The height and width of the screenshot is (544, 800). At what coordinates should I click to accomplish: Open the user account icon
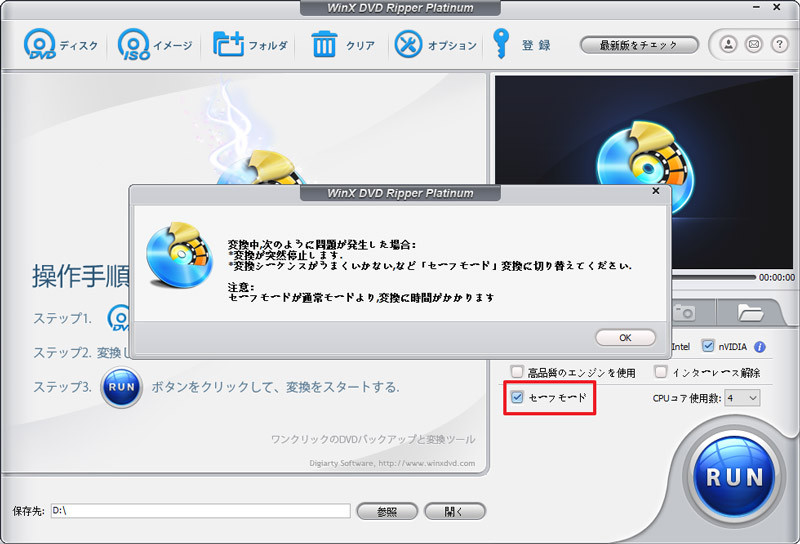(728, 44)
